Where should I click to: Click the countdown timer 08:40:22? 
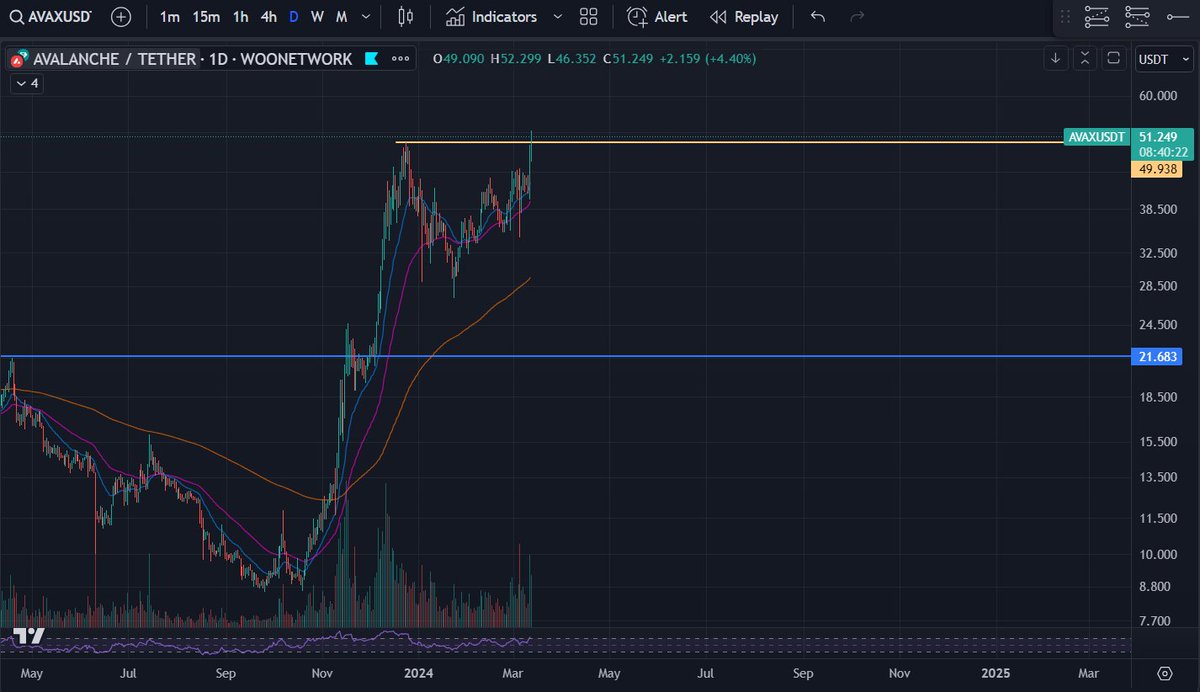(x=1162, y=152)
